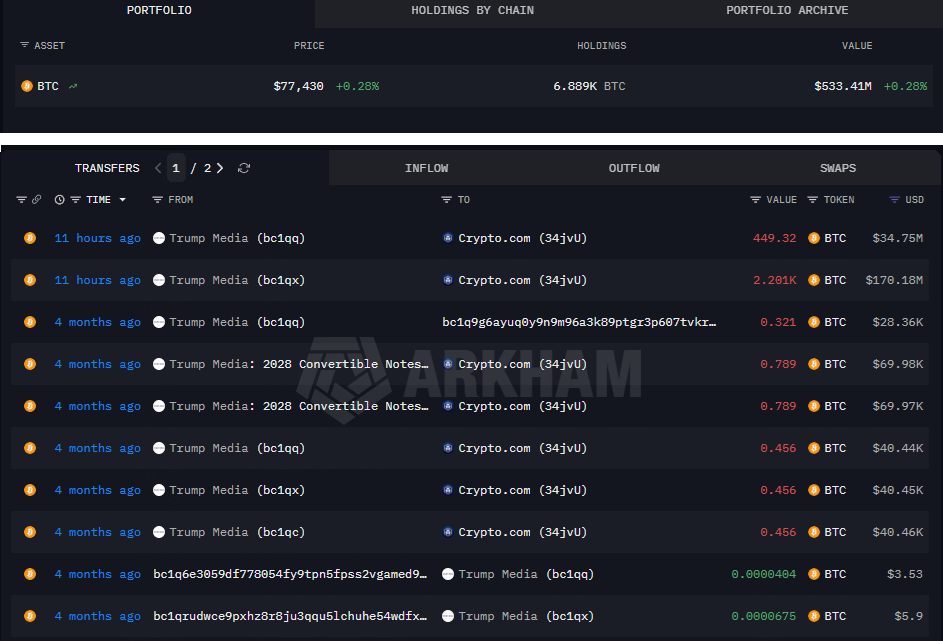The width and height of the screenshot is (943, 641).
Task: Go to next transfers page arrow
Action: [220, 168]
